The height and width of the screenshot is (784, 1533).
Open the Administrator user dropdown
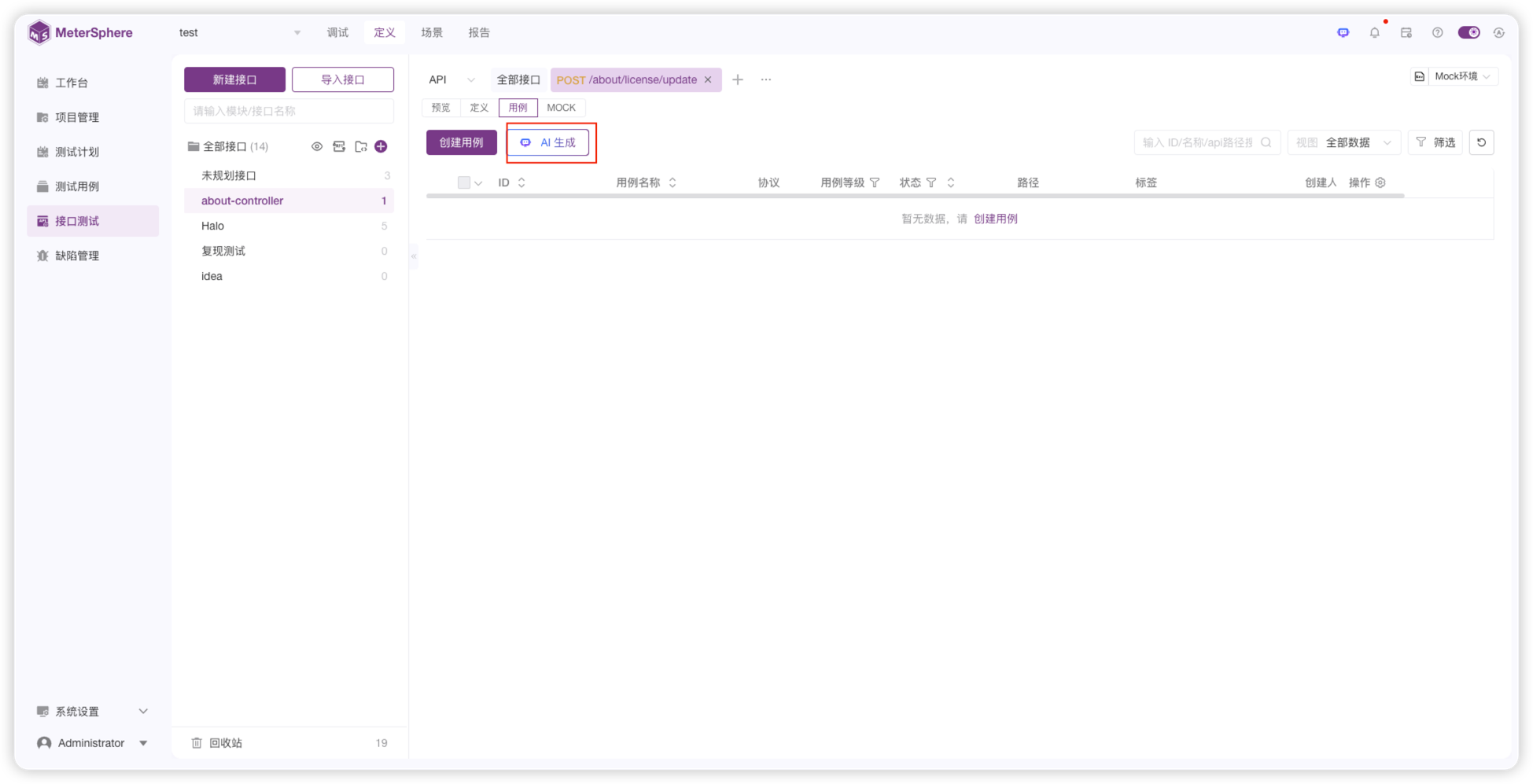(x=93, y=743)
